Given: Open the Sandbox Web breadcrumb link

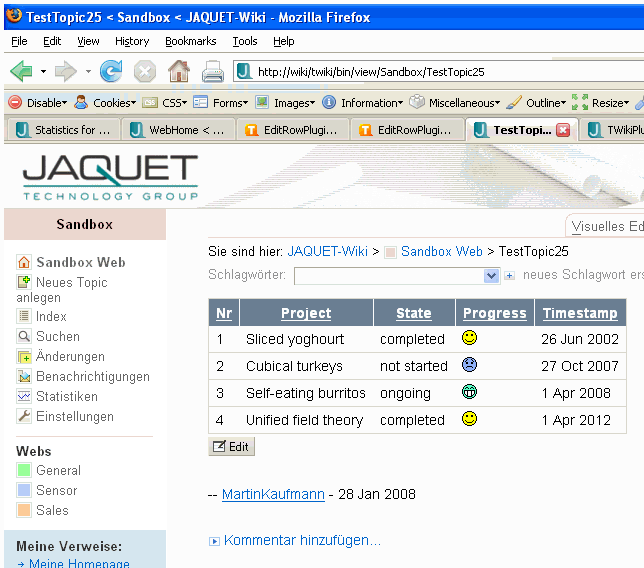Looking at the screenshot, I should point(442,251).
